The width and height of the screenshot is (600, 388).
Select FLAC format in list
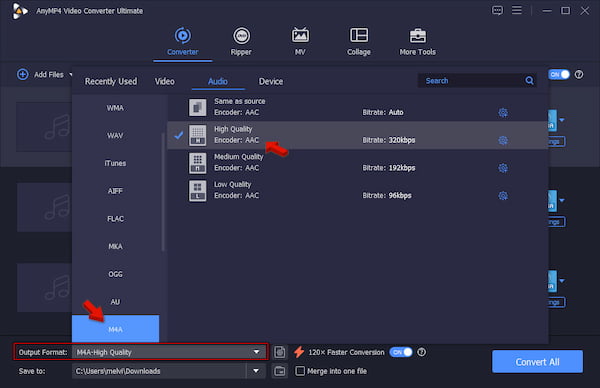115,219
